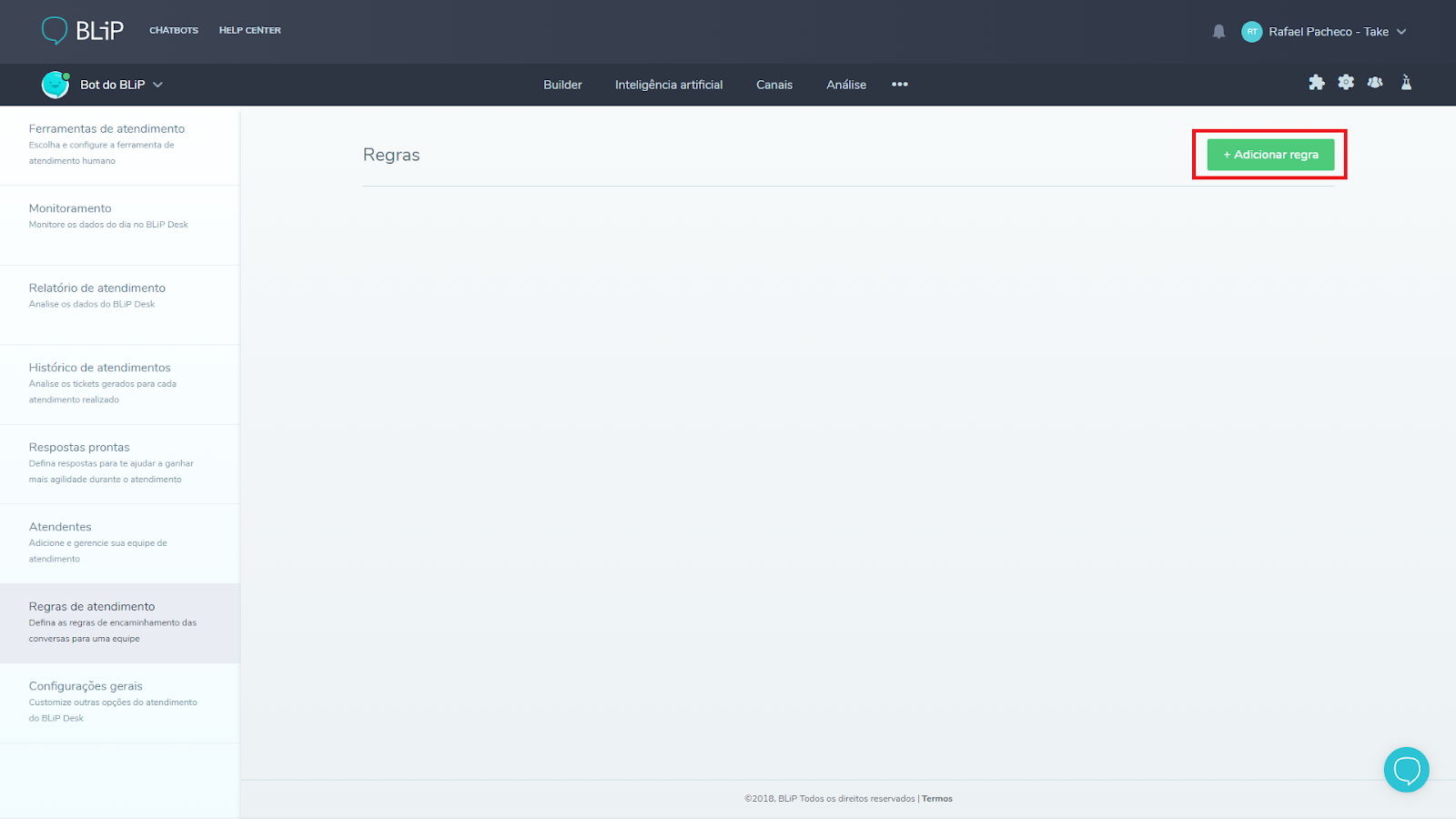Select Respostas prontas in sidebar
This screenshot has width=1456, height=819.
pyautogui.click(x=79, y=448)
